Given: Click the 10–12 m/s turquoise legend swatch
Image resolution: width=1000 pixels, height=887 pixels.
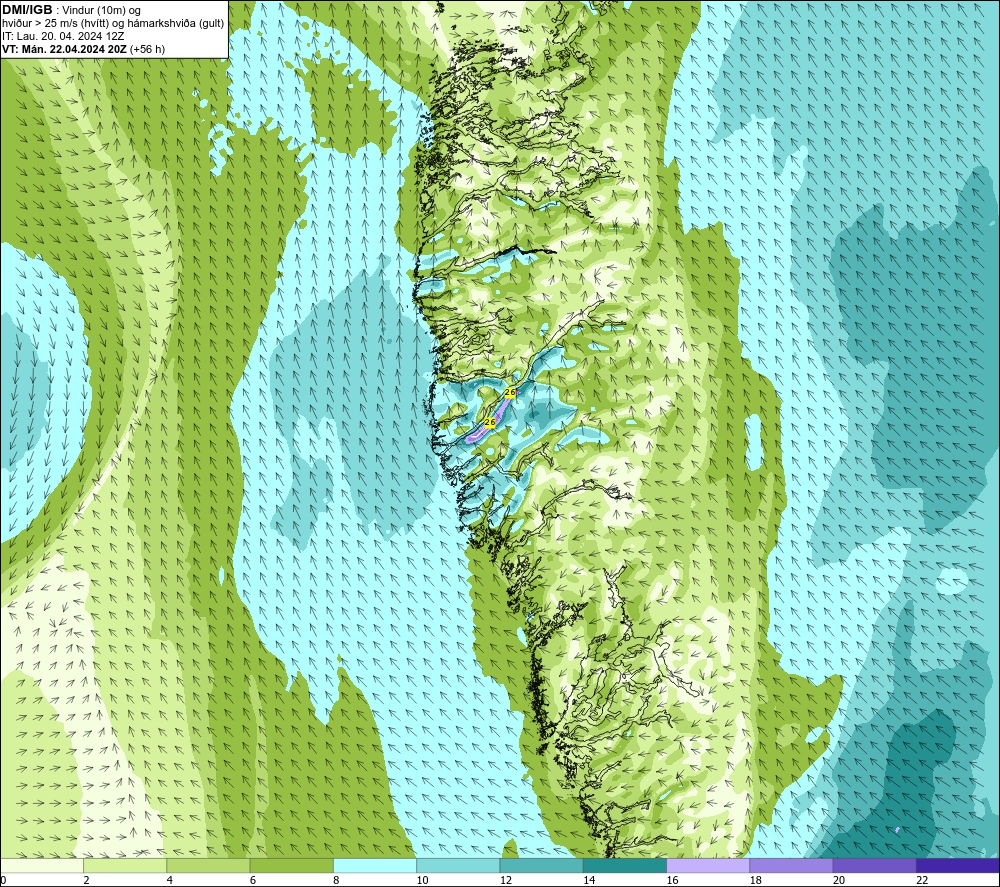Looking at the screenshot, I should pos(458,865).
